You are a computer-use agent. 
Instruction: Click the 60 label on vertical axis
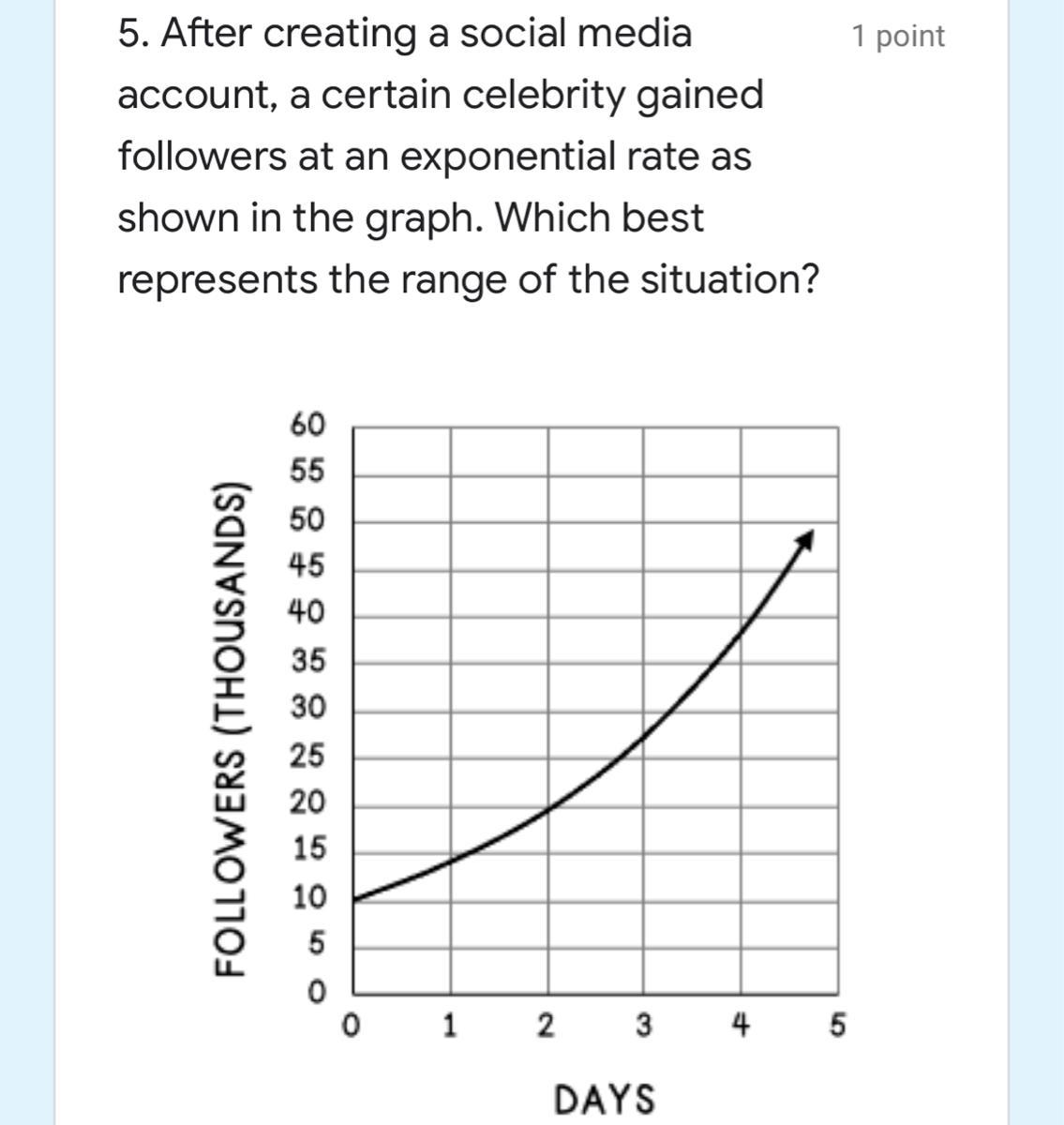click(307, 425)
